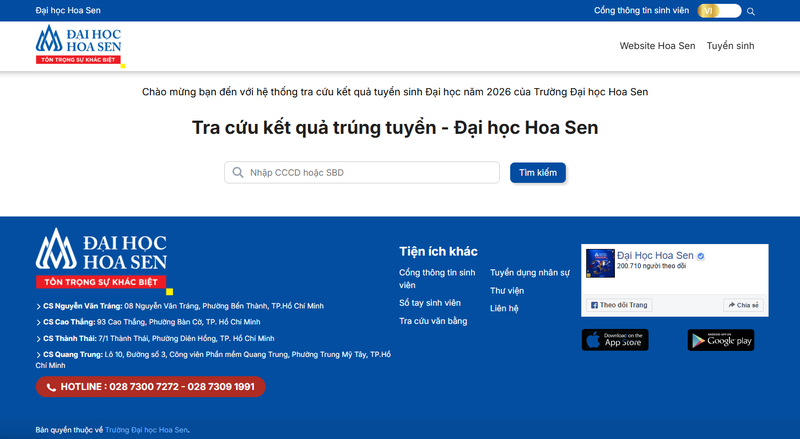Image resolution: width=800 pixels, height=439 pixels.
Task: Click the search magnifier icon in top bar
Action: coord(751,11)
